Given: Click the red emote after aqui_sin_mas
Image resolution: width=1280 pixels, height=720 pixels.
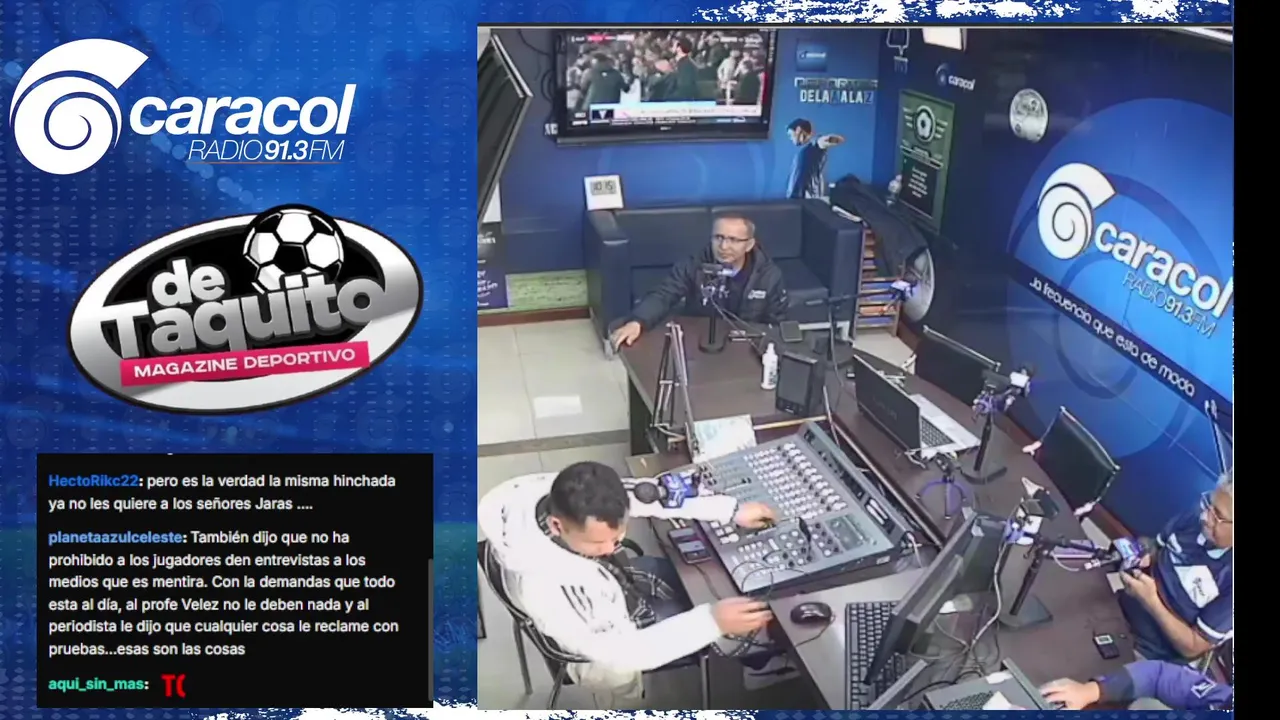Looking at the screenshot, I should pos(174,685).
